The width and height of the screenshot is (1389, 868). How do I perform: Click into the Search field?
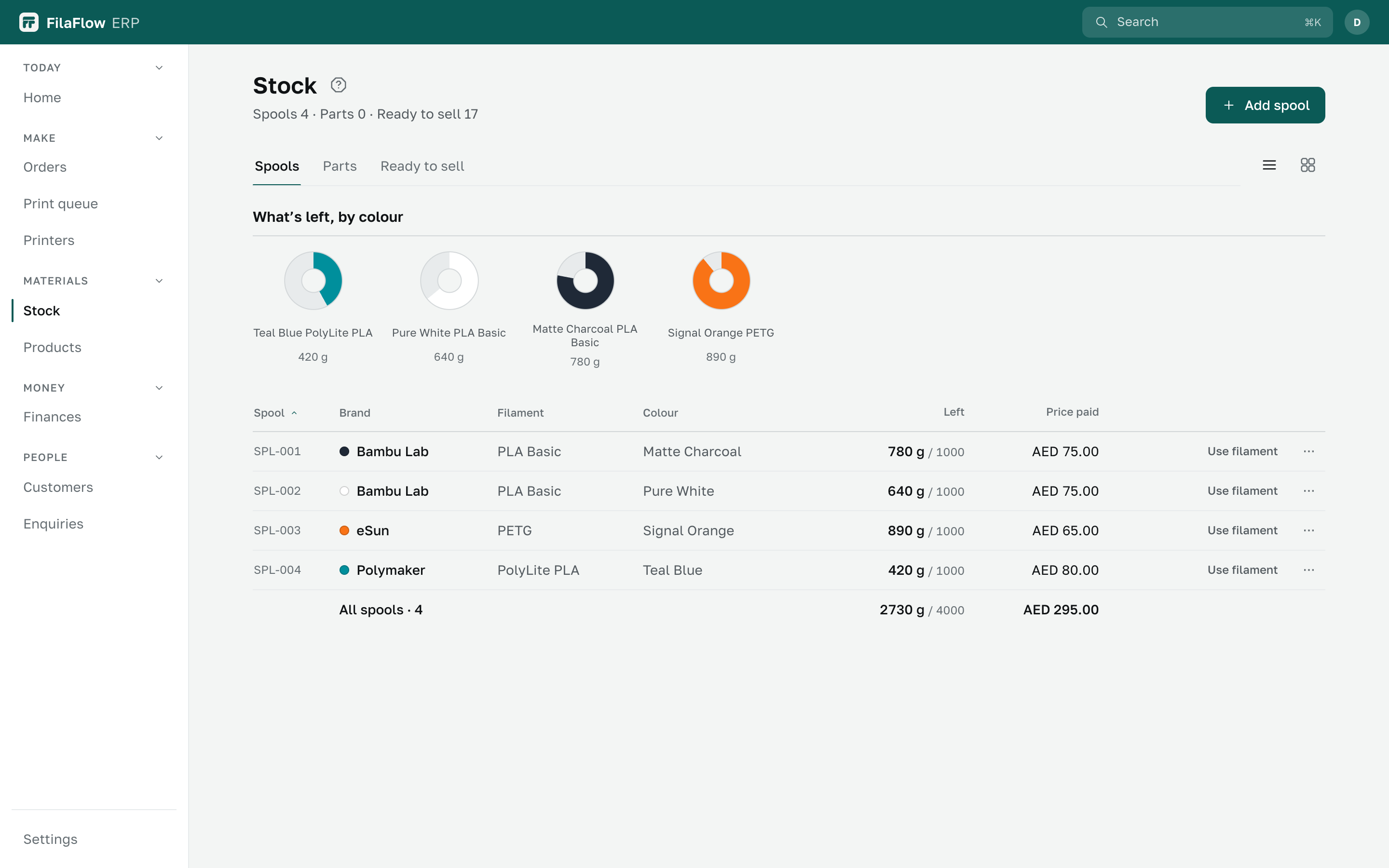(1207, 22)
